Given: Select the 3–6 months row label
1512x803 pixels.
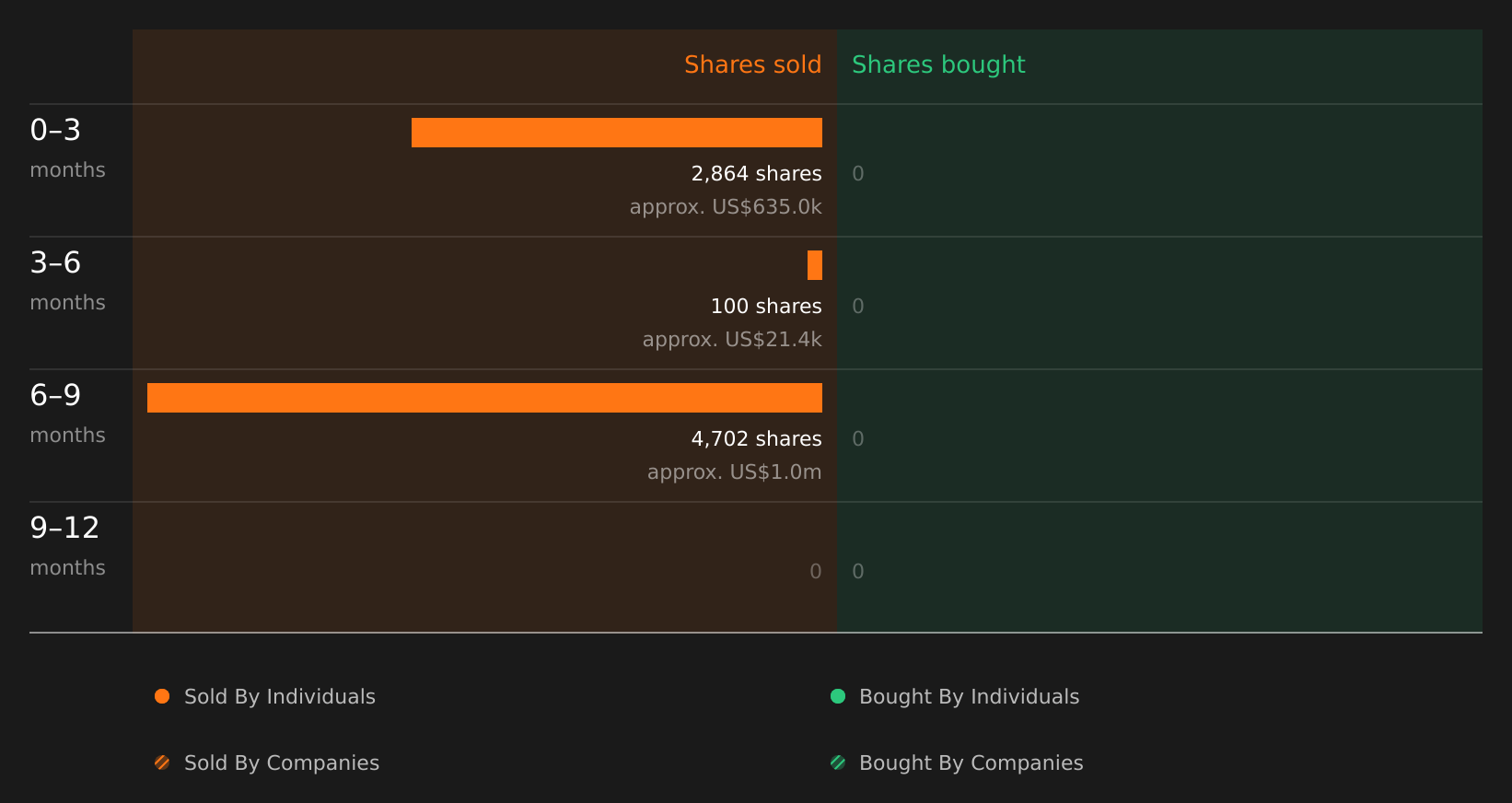Looking at the screenshot, I should coord(67,280).
